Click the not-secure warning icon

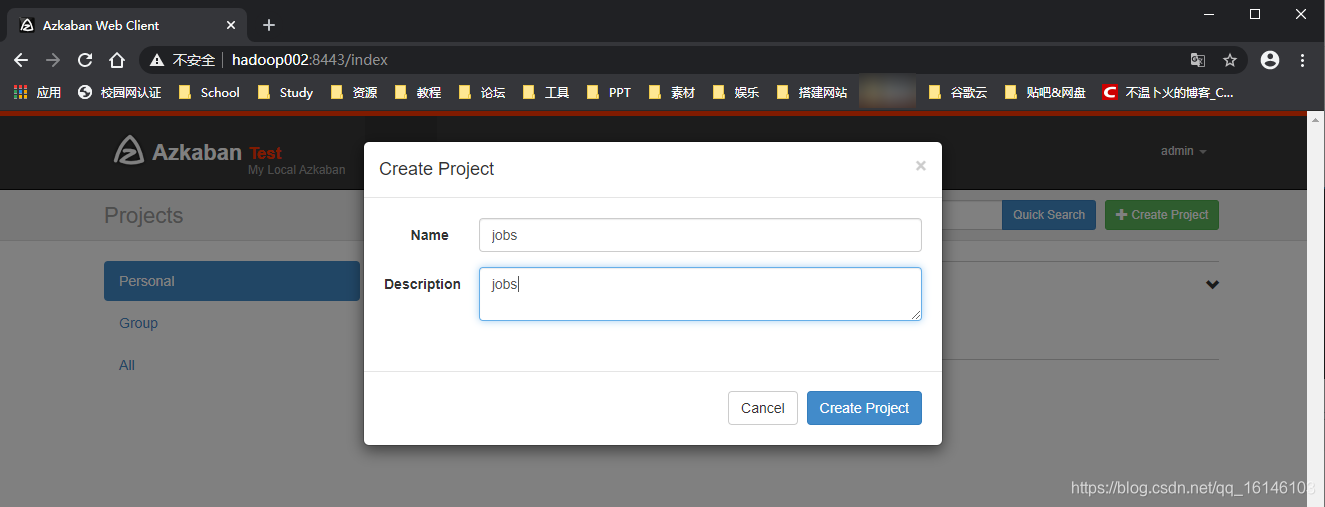click(157, 60)
